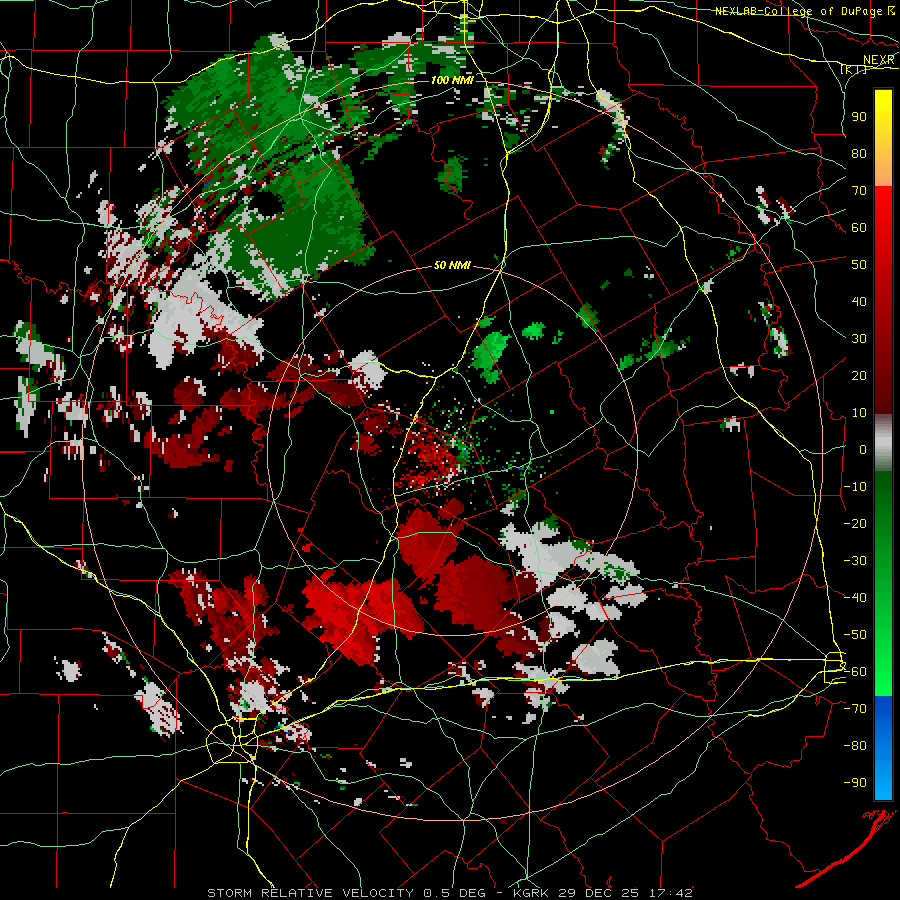The image size is (900, 900).
Task: Click the '-30' scale value
Action: (x=855, y=561)
